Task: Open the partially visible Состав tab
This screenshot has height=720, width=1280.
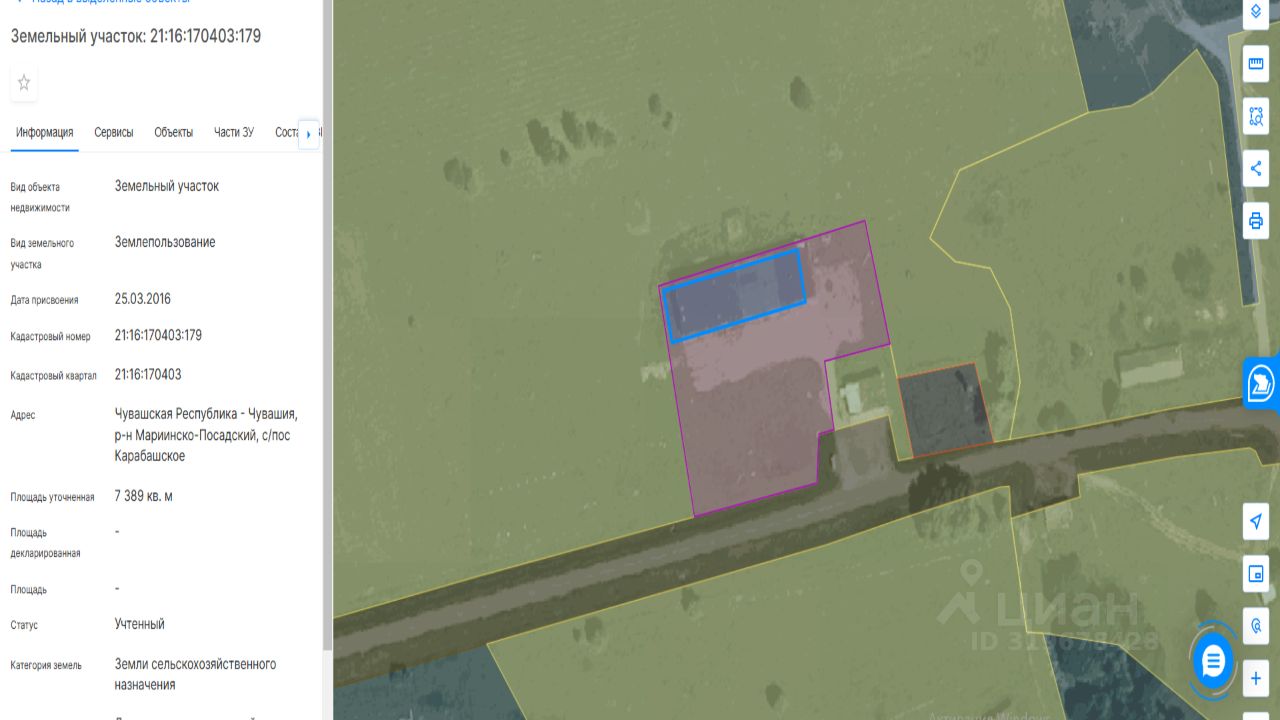Action: click(x=286, y=132)
